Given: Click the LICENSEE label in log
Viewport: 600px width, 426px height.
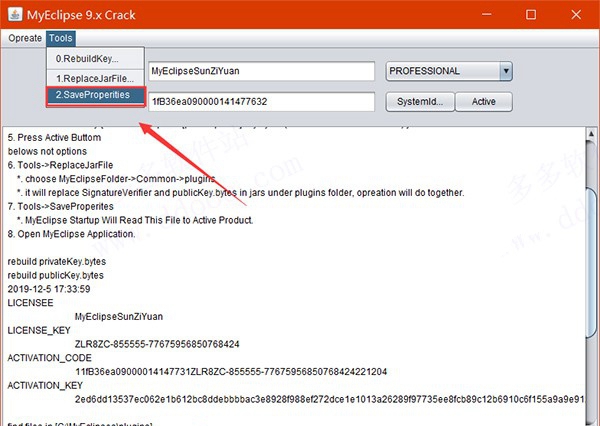Looking at the screenshot, I should click(30, 303).
